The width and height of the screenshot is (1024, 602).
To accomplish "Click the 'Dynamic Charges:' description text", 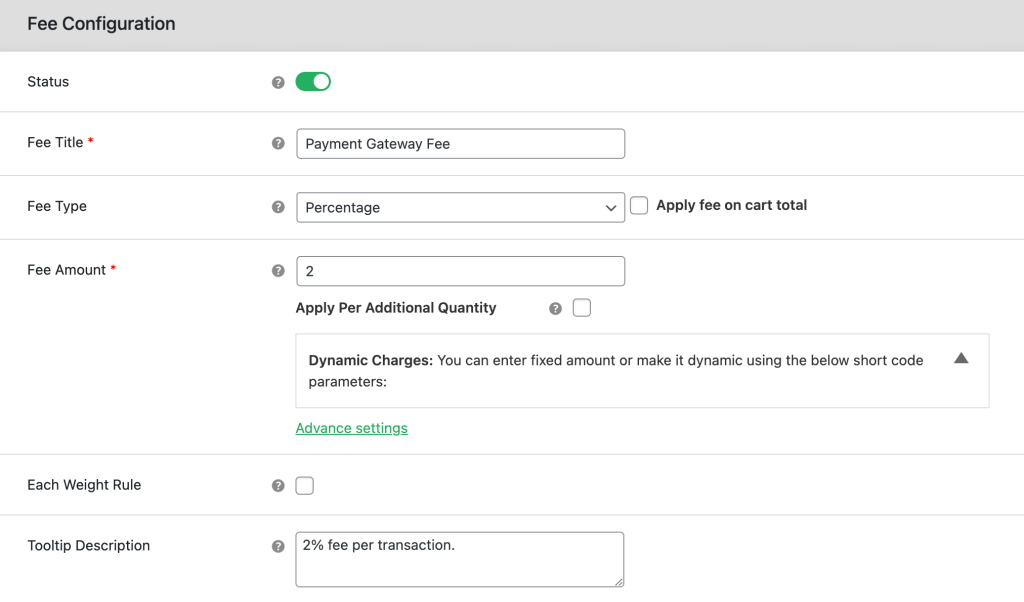I will click(616, 371).
